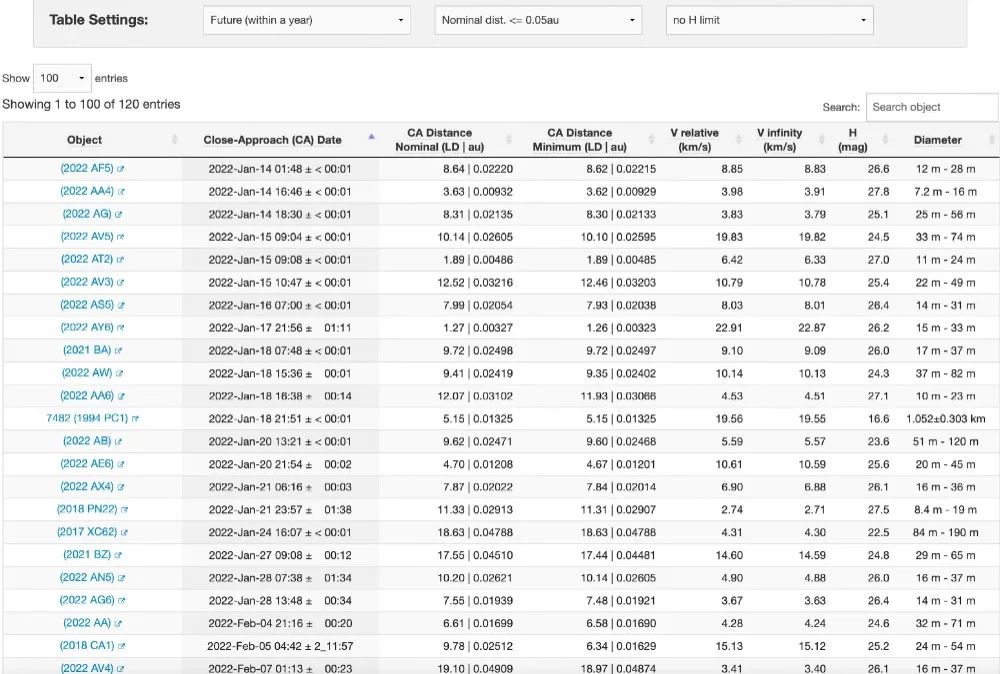Viewport: 1000px width, 674px height.
Task: Click sort arrows icon in Object column header
Action: (x=175, y=140)
